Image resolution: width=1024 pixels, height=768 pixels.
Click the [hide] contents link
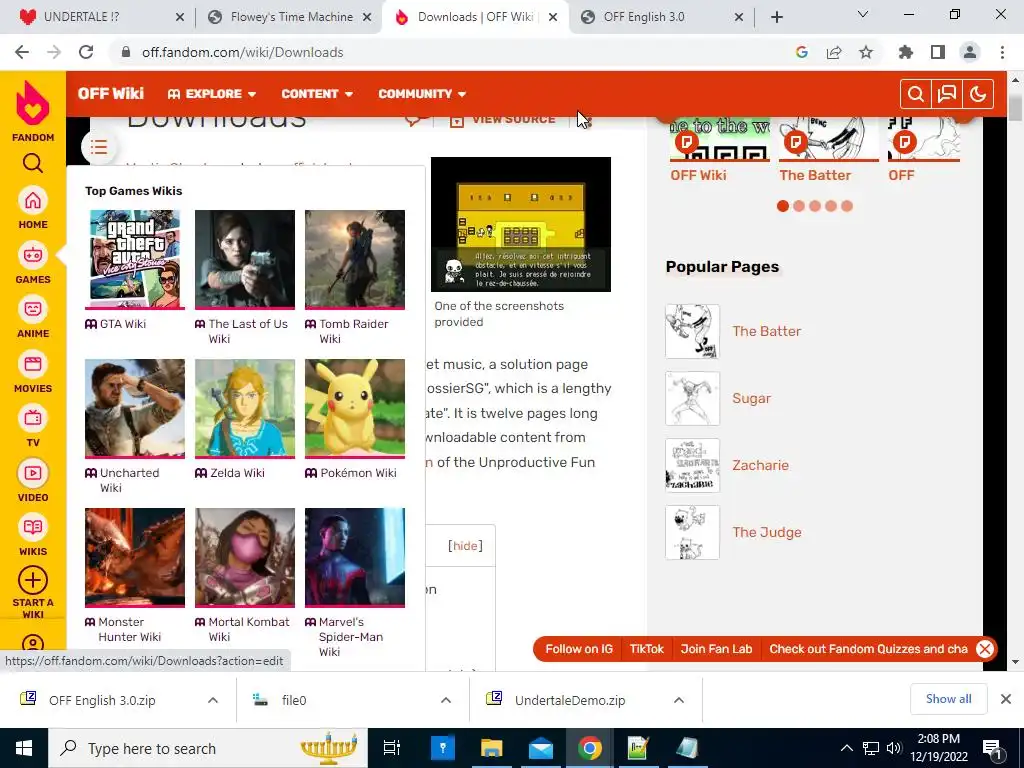[x=465, y=546]
